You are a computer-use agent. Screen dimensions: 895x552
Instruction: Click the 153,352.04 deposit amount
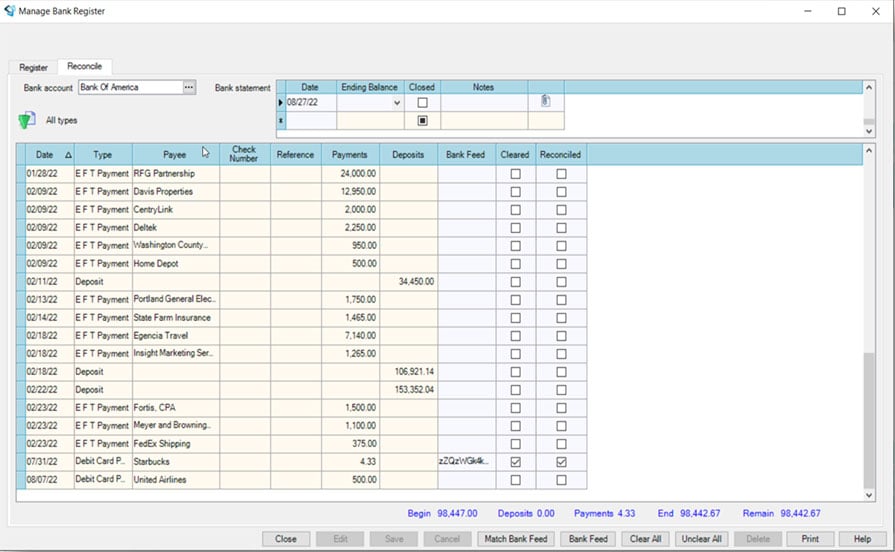pyautogui.click(x=414, y=390)
